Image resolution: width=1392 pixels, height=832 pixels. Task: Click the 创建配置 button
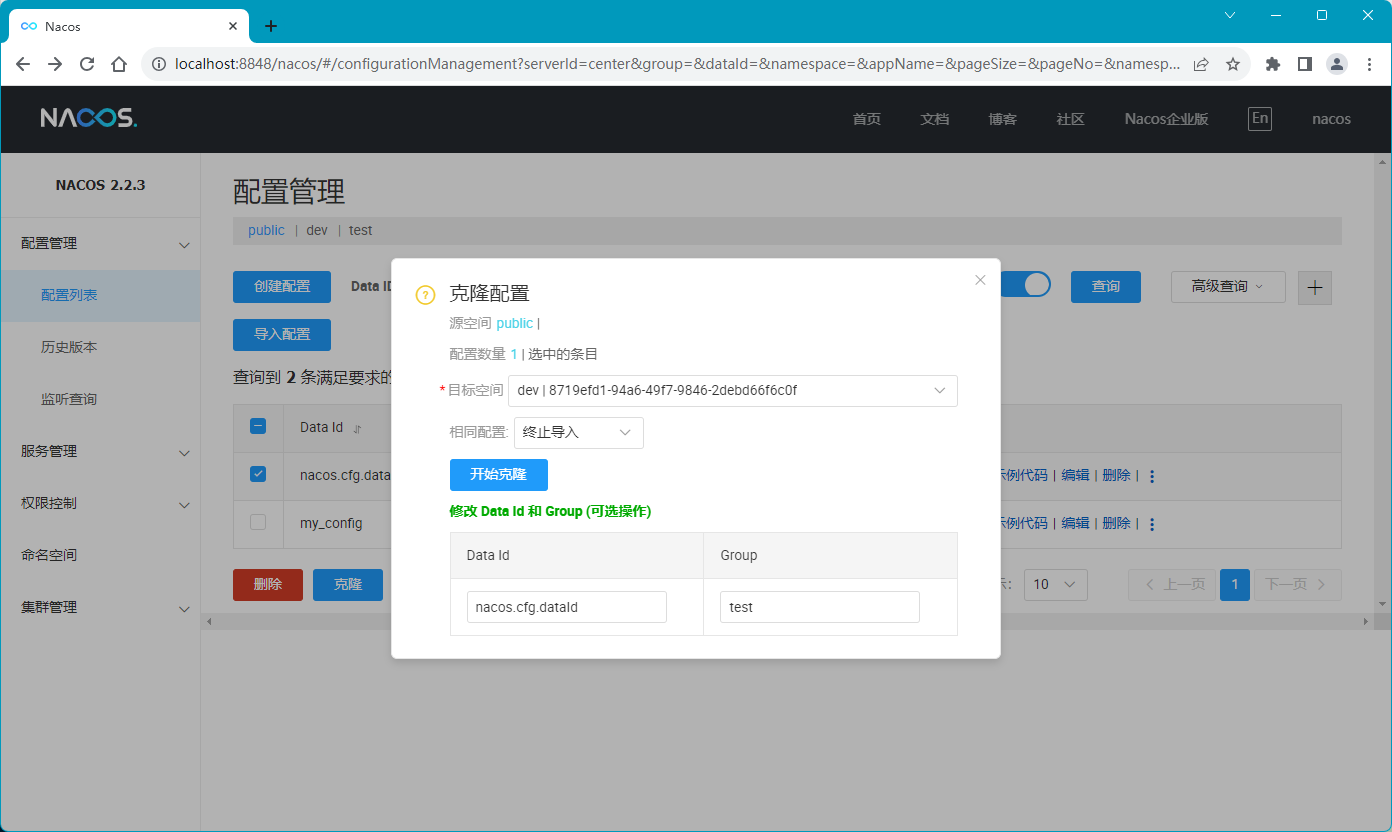pyautogui.click(x=282, y=287)
